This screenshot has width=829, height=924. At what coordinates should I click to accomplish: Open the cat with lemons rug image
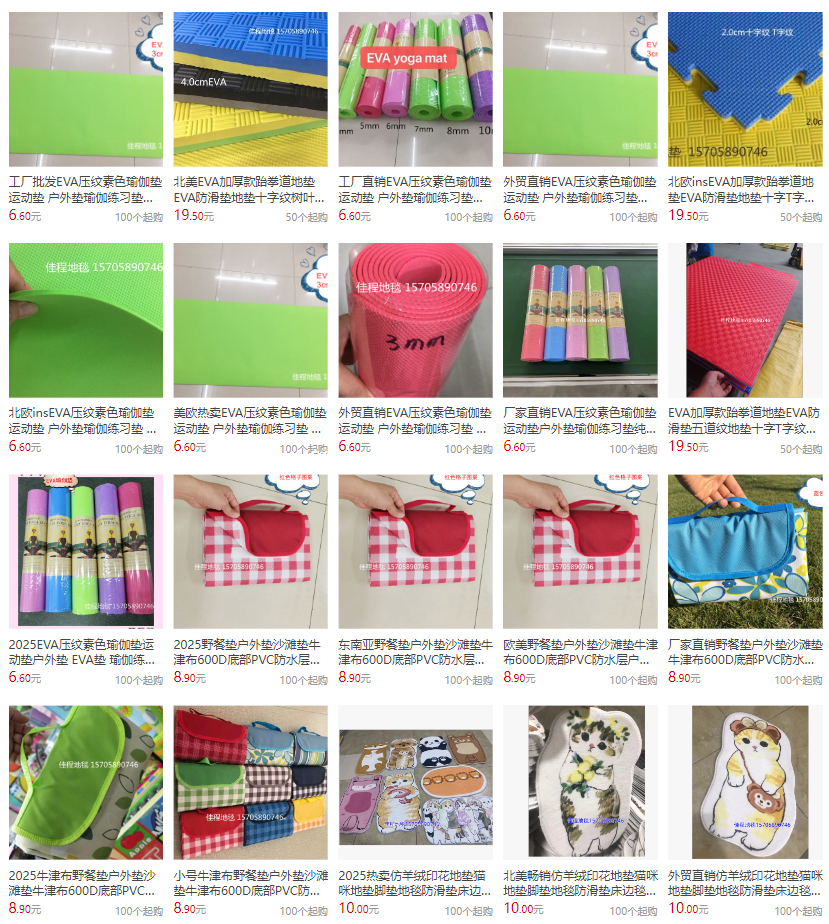[580, 782]
